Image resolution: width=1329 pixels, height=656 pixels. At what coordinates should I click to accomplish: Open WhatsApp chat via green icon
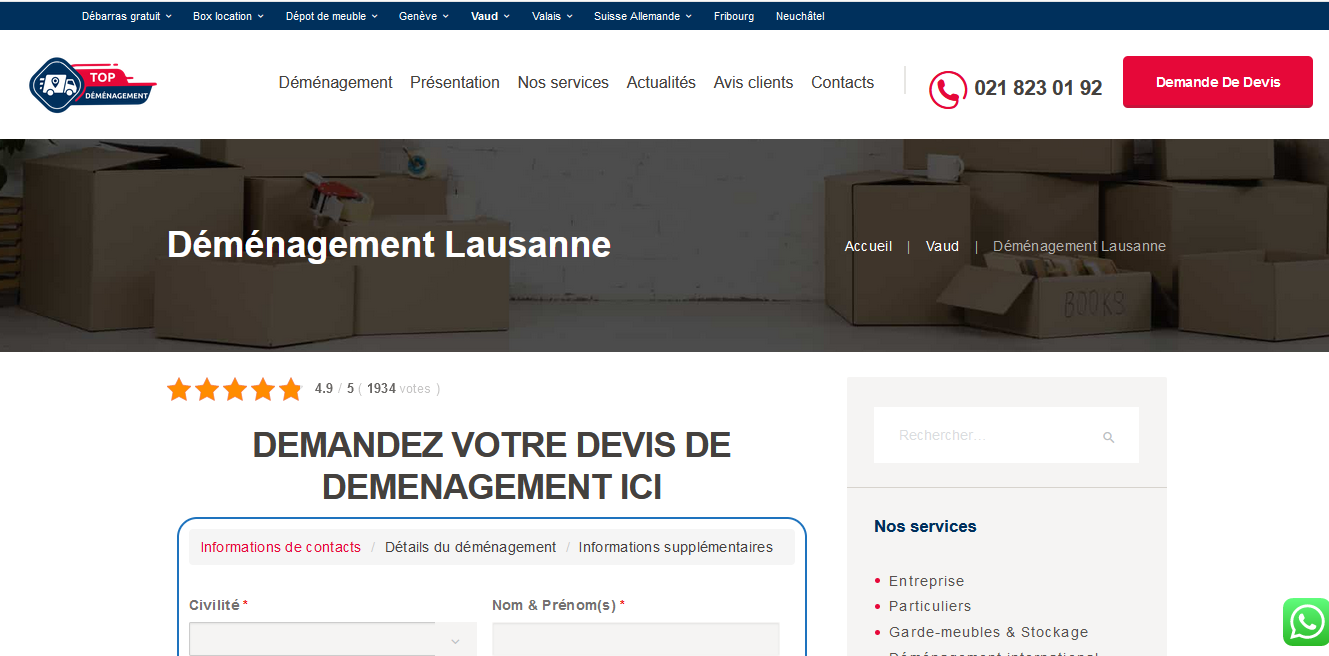pyautogui.click(x=1306, y=621)
